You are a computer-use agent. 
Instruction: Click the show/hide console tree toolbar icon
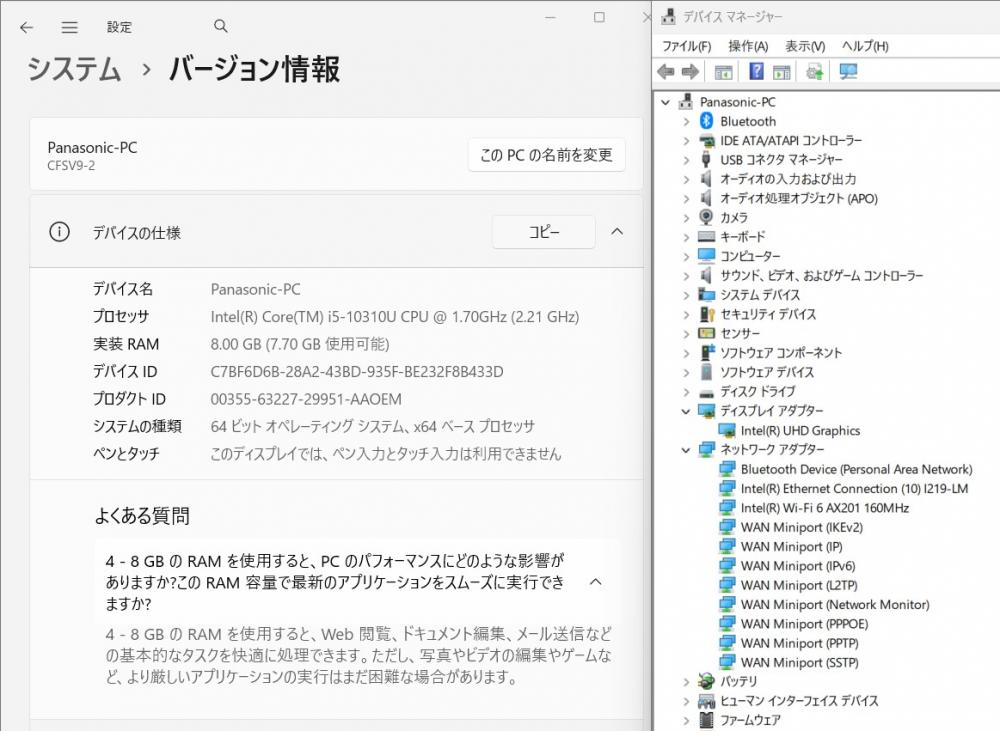723,72
